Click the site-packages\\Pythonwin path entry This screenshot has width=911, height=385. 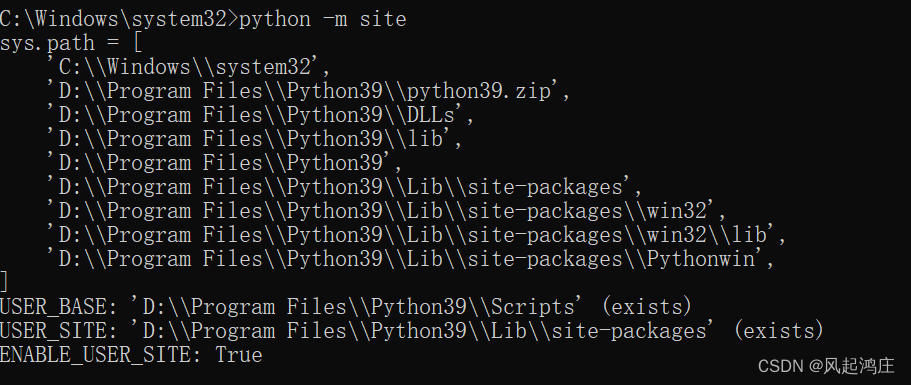(410, 259)
